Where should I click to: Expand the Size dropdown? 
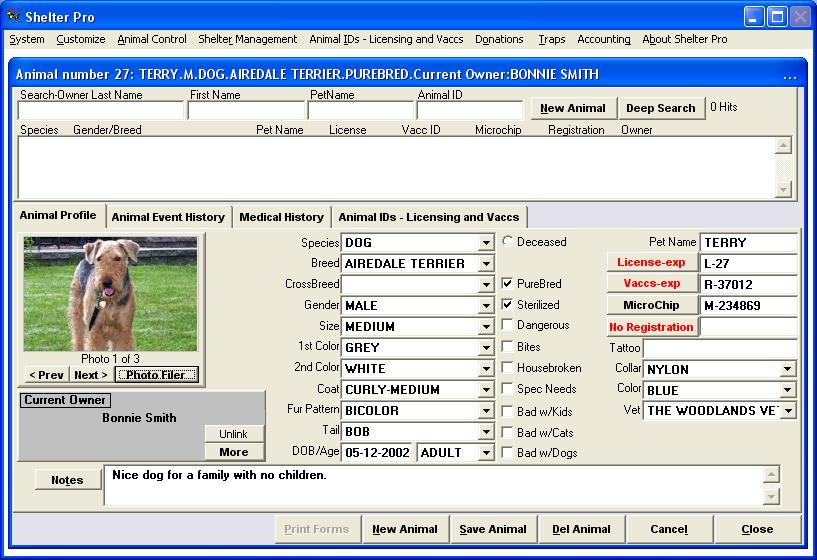tap(486, 327)
